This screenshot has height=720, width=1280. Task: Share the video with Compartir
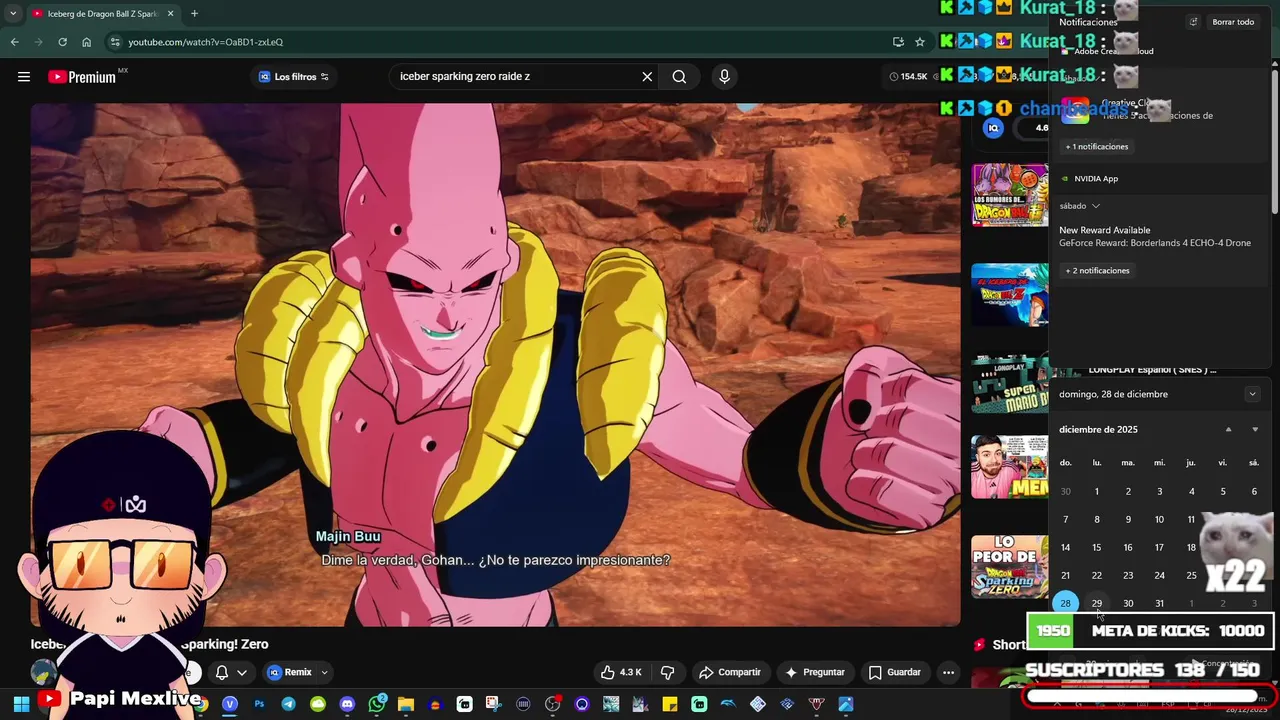coord(729,672)
